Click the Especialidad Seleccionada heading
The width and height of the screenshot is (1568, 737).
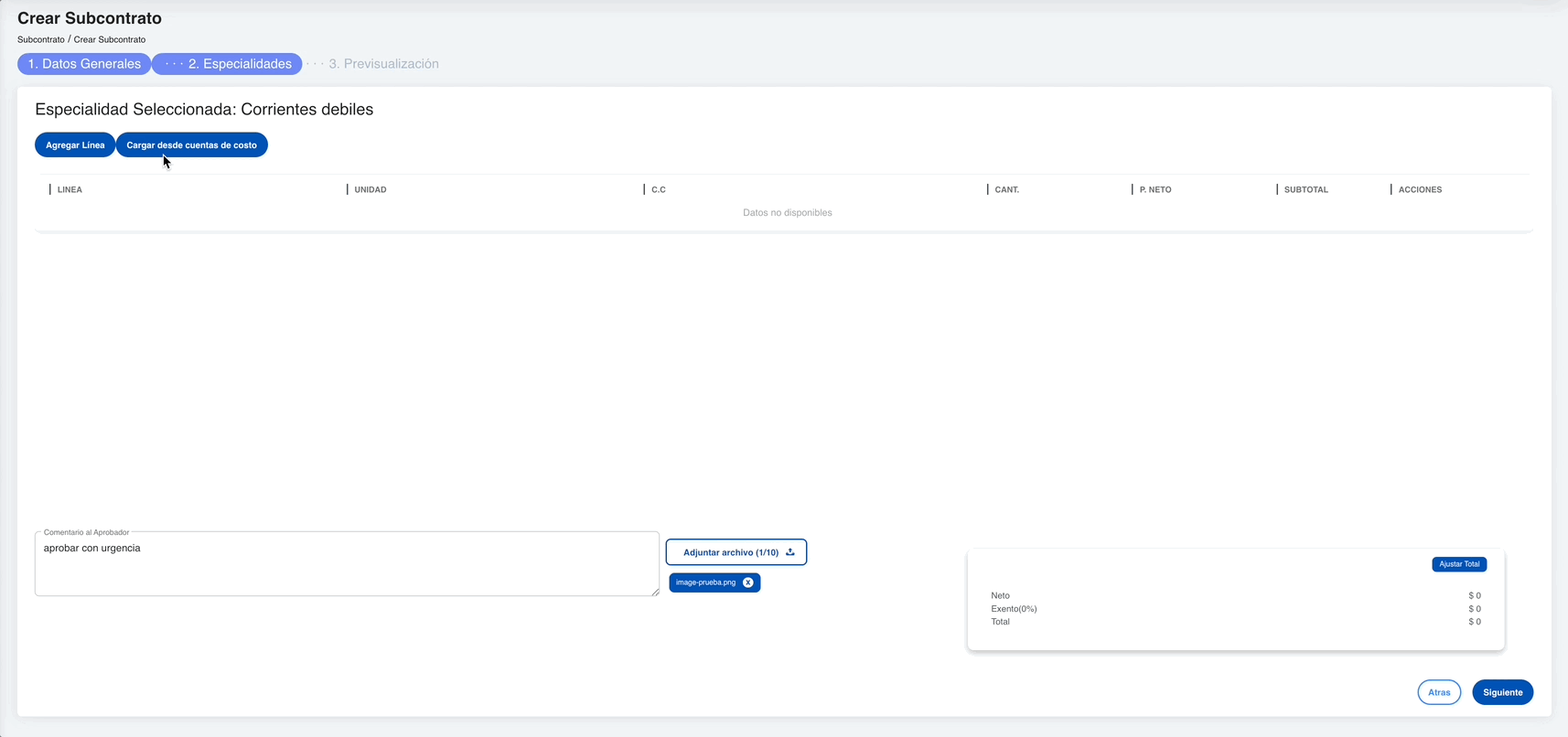pyautogui.click(x=204, y=109)
